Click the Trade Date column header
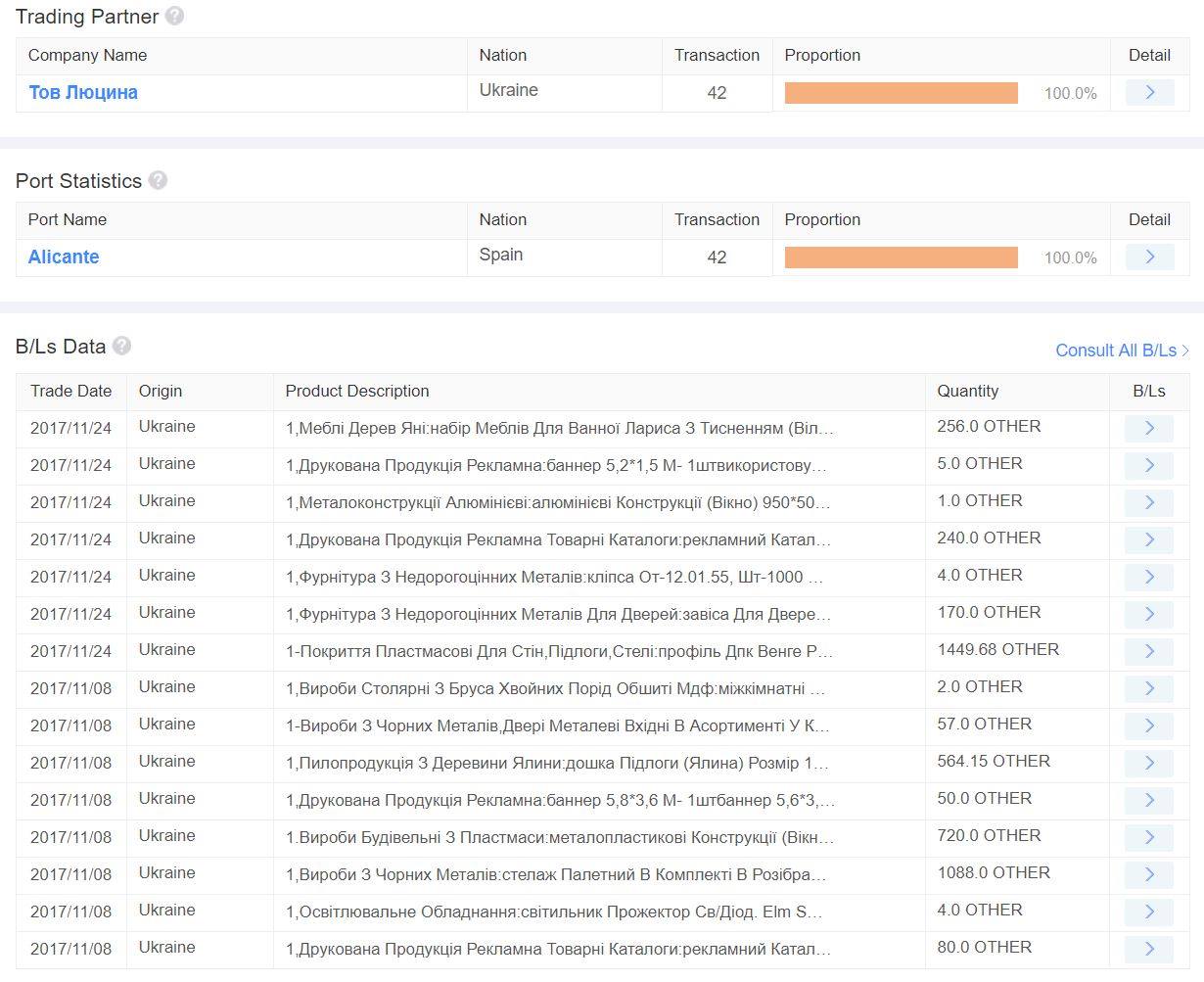Screen dimensions: 1204x982 [71, 392]
